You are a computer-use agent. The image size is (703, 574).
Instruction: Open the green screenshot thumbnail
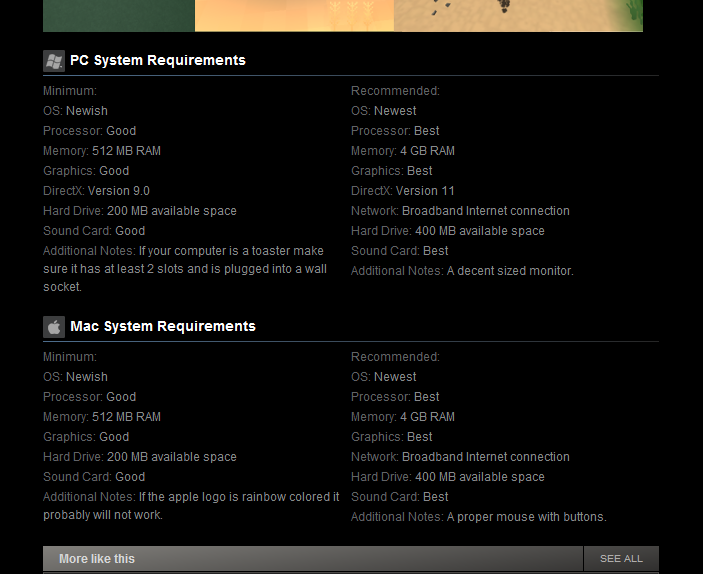(x=118, y=15)
